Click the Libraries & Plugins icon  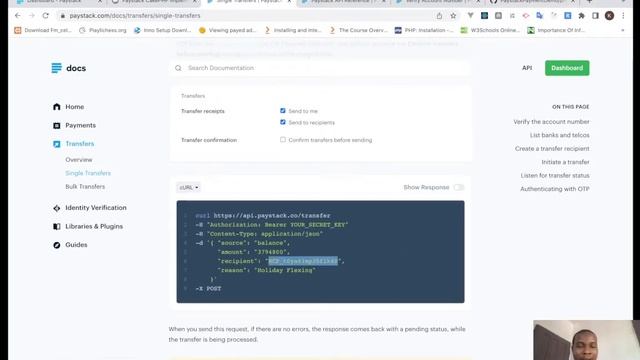click(57, 227)
